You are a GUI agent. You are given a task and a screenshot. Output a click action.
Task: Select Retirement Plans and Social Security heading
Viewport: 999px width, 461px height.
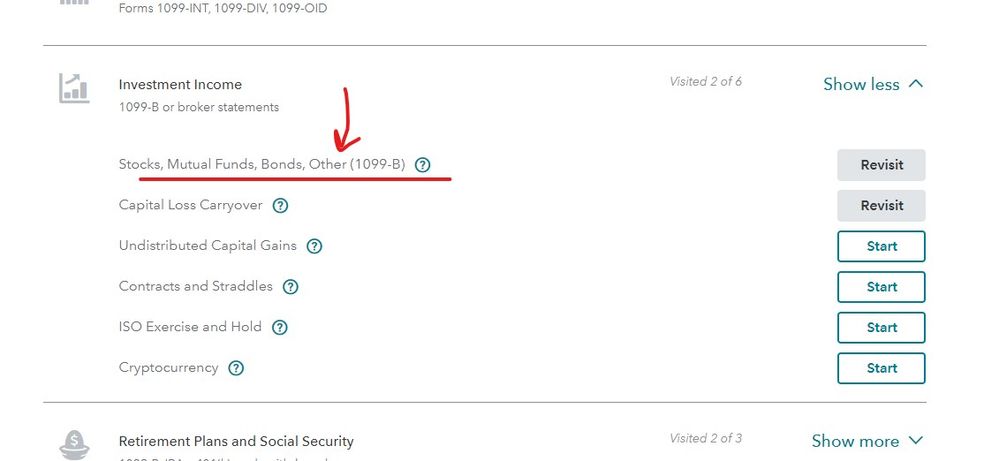236,441
